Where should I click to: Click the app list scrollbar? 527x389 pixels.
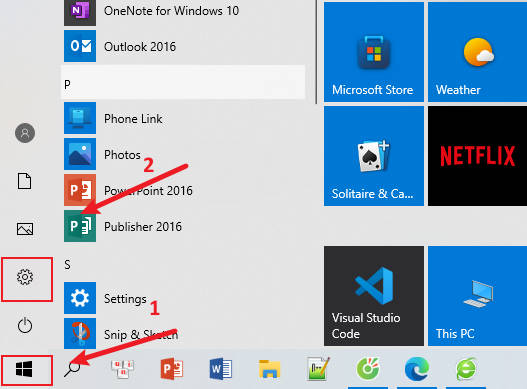pyautogui.click(x=316, y=52)
